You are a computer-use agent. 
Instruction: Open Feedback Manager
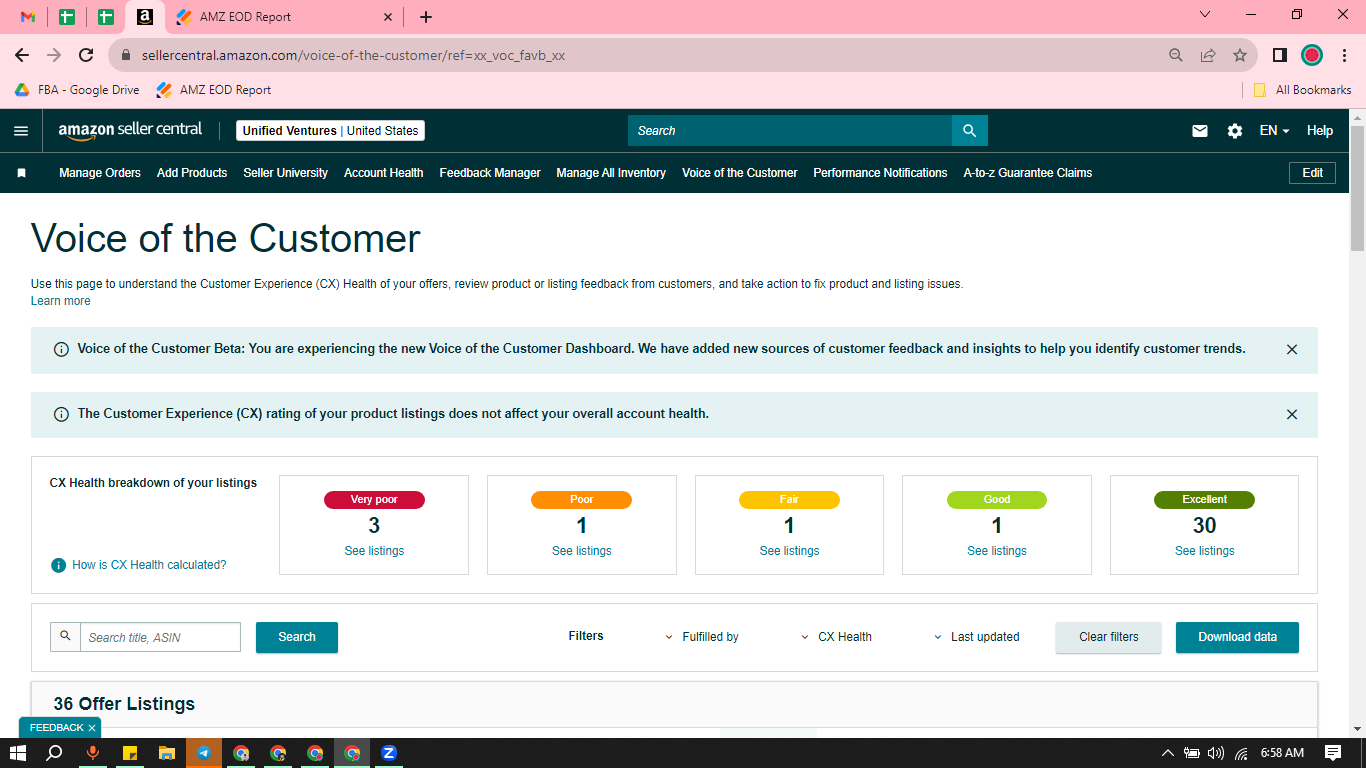coord(490,173)
